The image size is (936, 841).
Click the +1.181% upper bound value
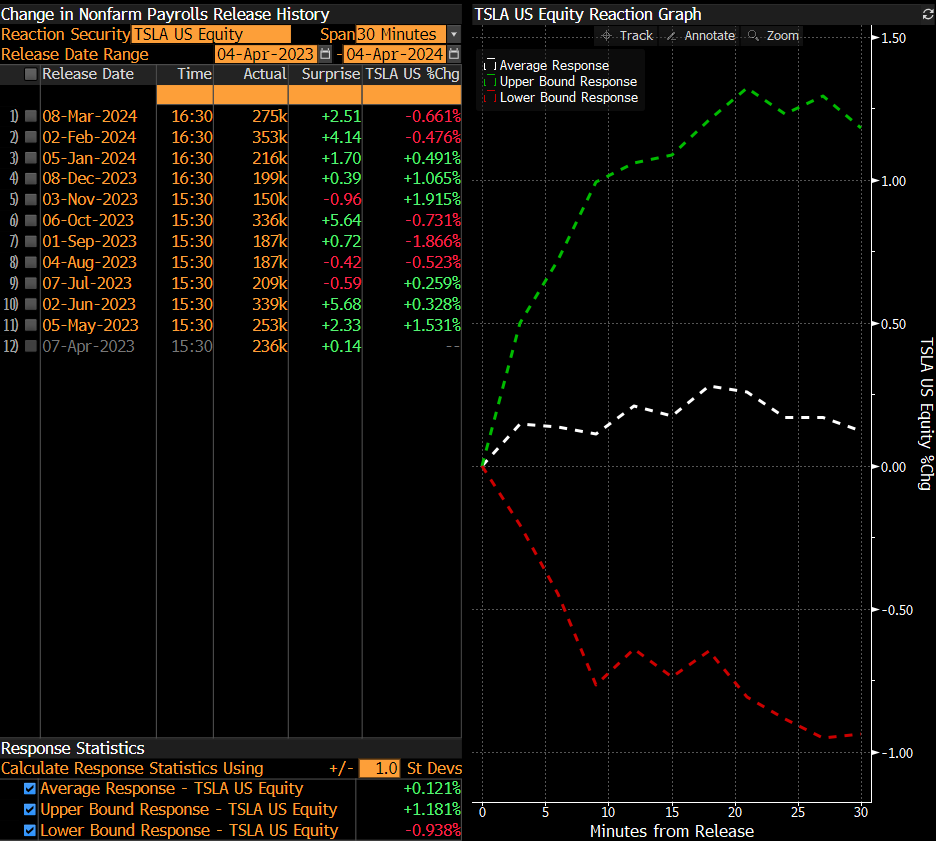[x=432, y=809]
